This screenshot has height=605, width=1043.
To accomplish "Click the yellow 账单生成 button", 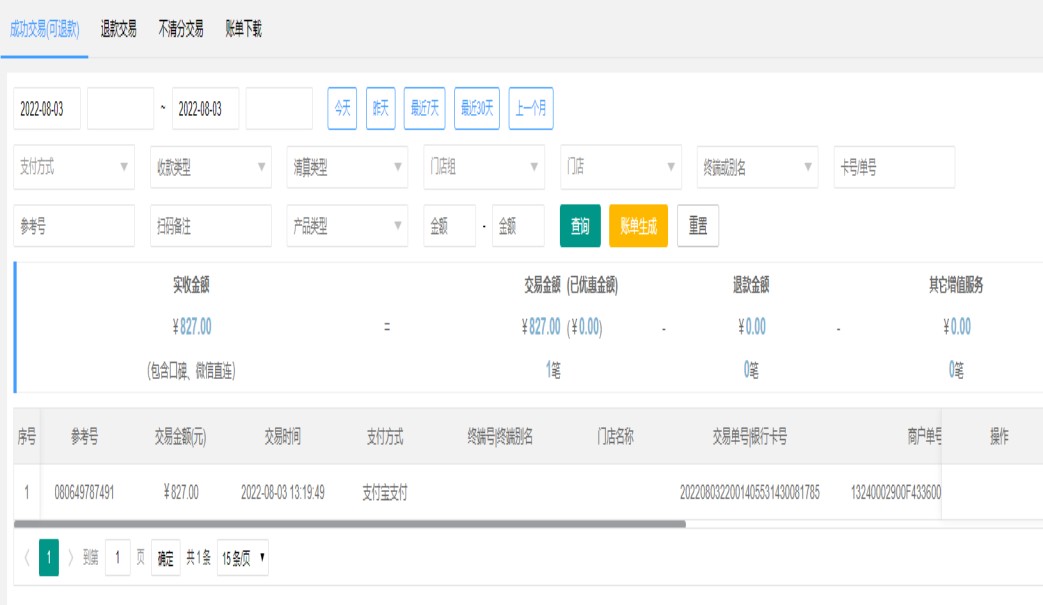I will click(638, 226).
